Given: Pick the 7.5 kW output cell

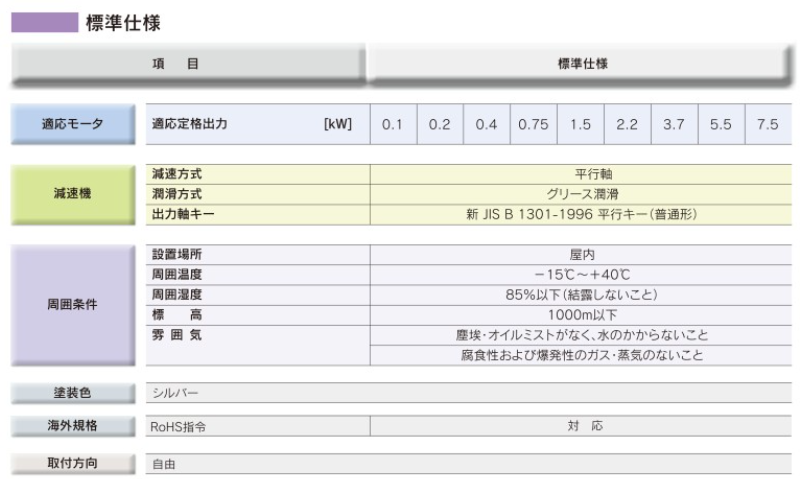Looking at the screenshot, I should click(767, 125).
